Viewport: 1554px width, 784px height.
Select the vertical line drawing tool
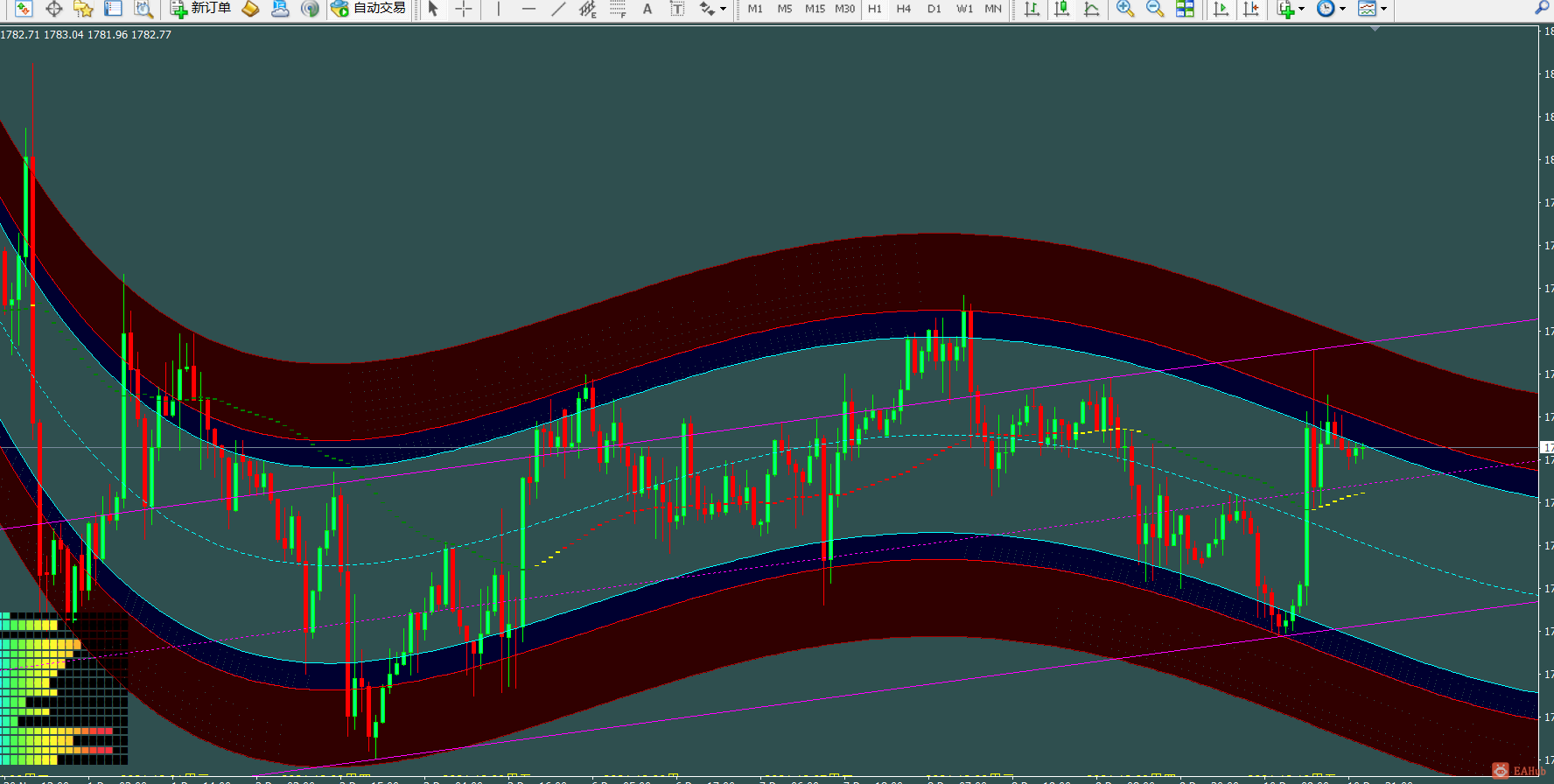(499, 9)
